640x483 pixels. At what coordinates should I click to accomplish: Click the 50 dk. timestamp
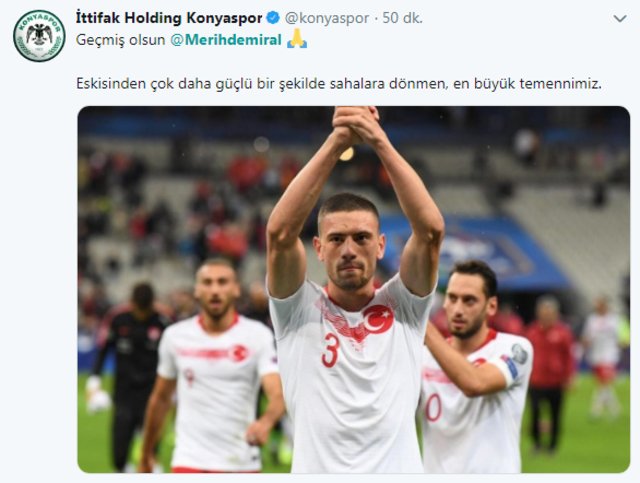pos(402,18)
